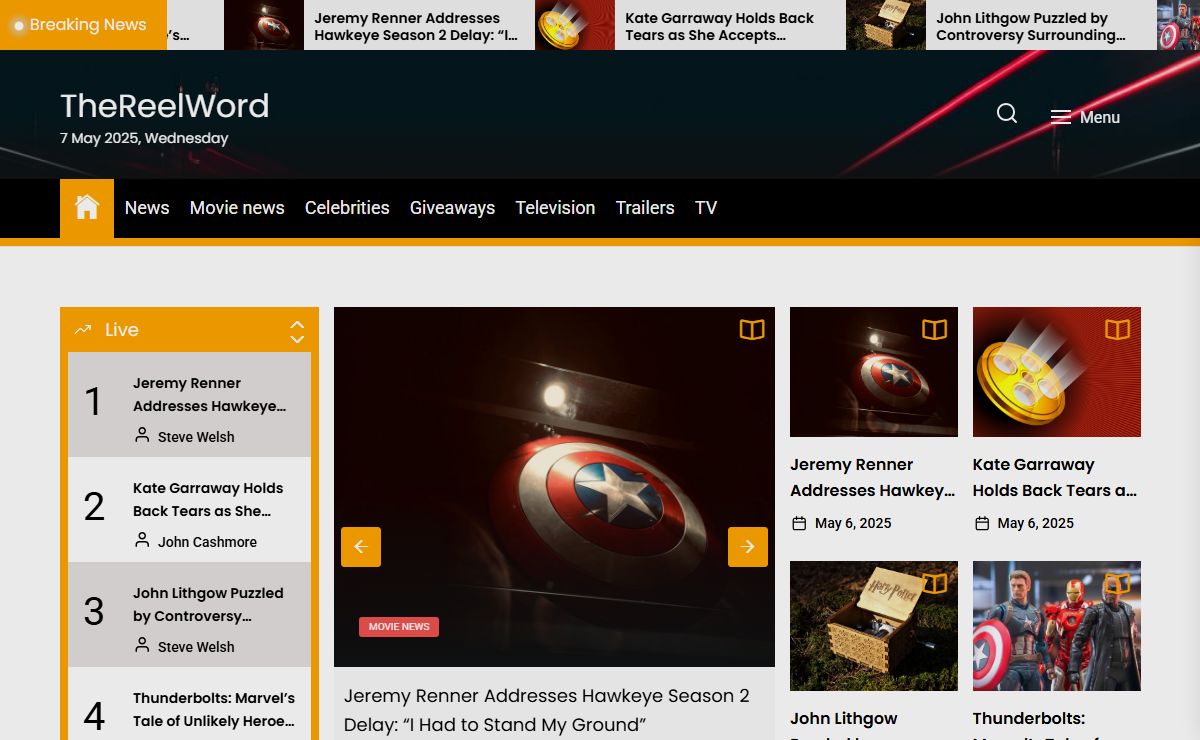Click shield thumbnail in breaking news ticker

264,25
